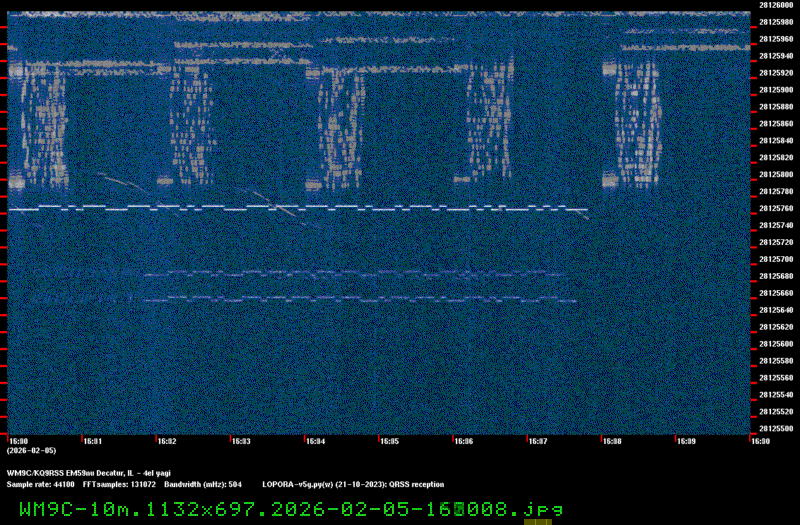Select the 16:06 time marker
800x525 pixels.
click(x=463, y=441)
